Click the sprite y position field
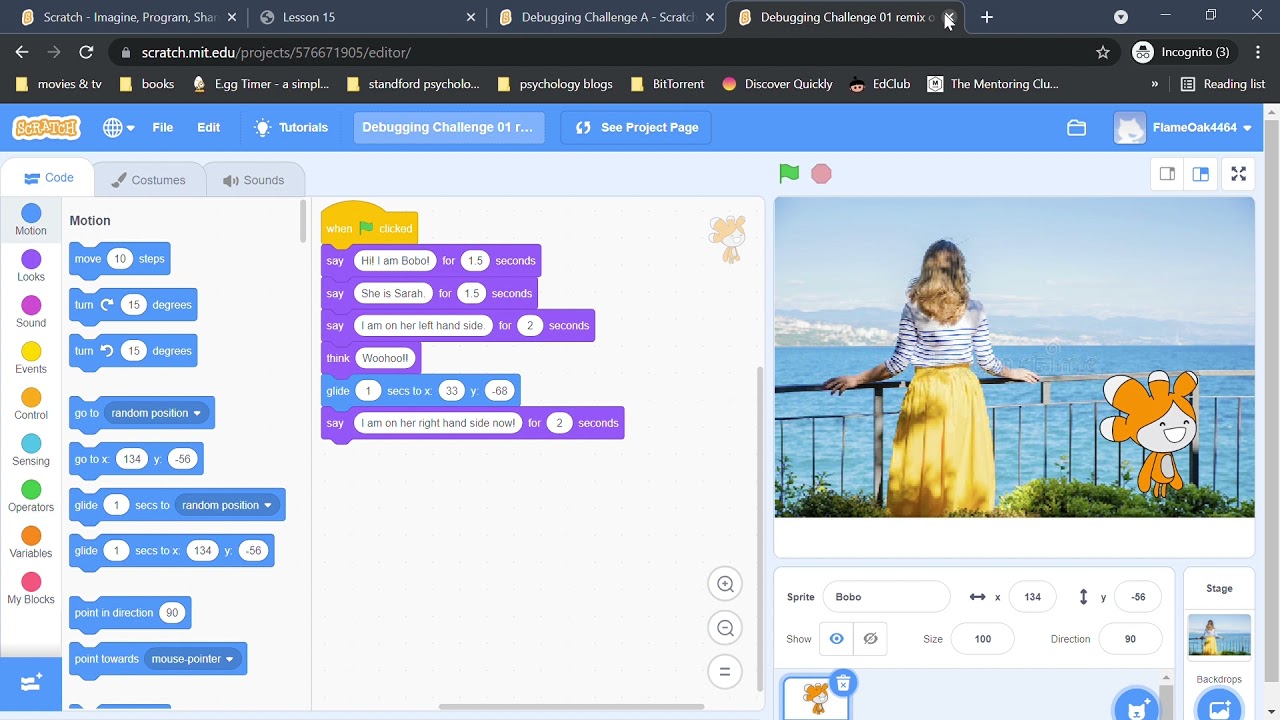Viewport: 1280px width, 720px height. point(1138,597)
